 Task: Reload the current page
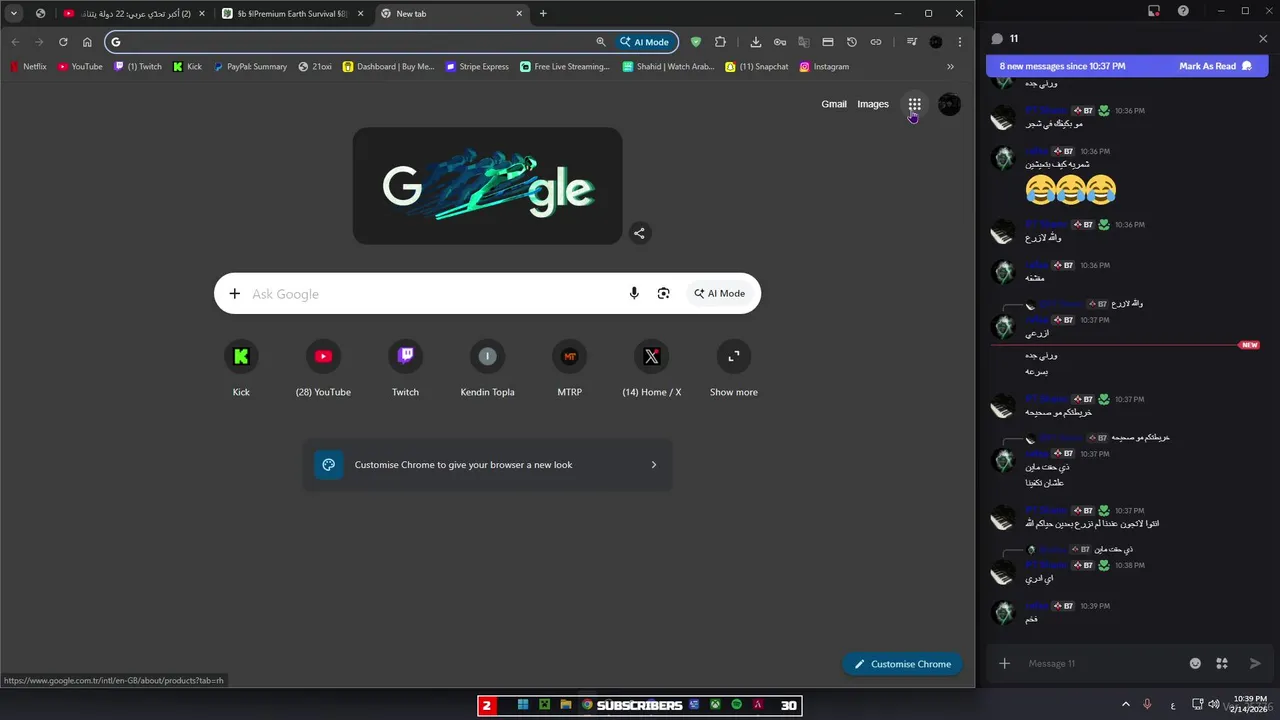coord(63,42)
